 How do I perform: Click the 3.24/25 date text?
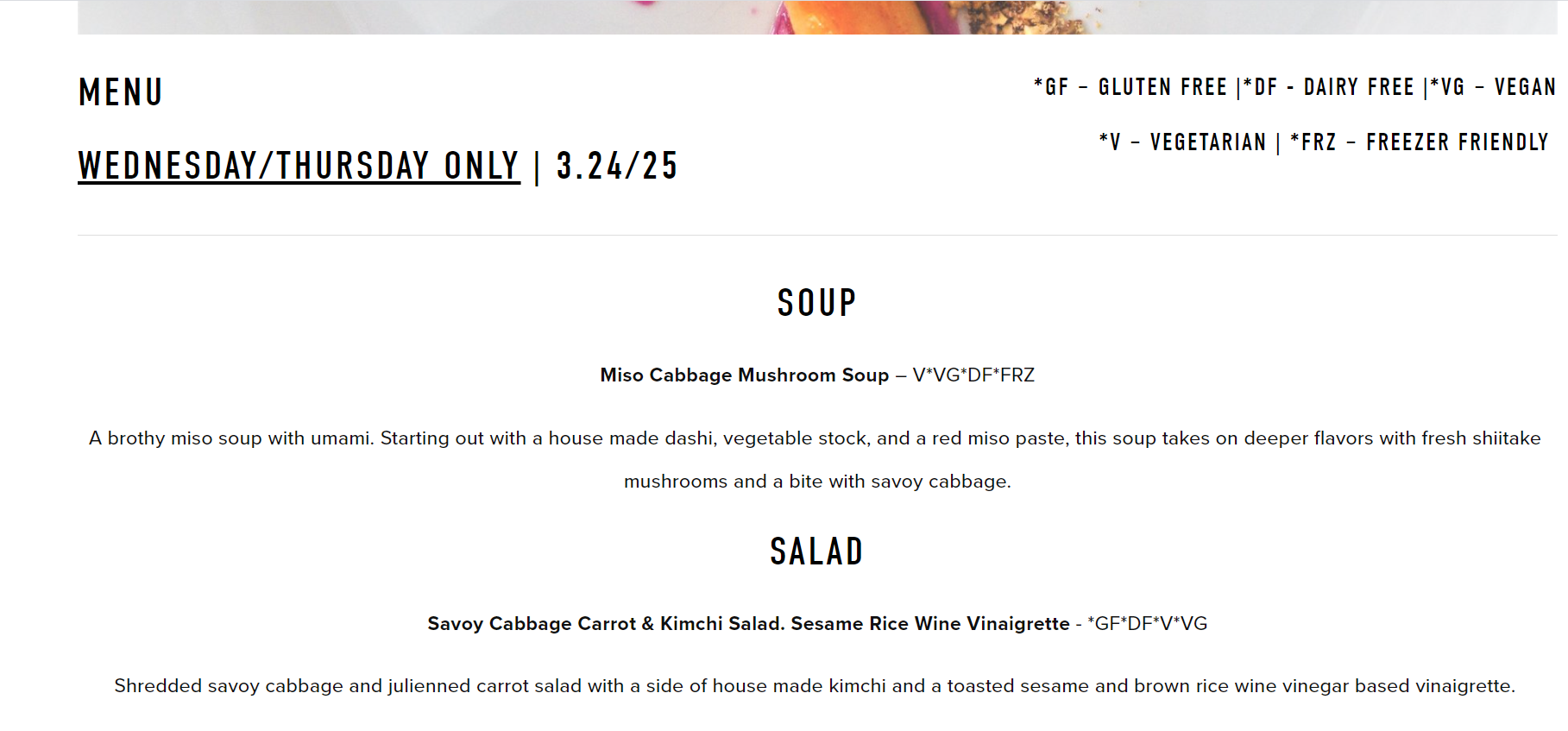click(617, 166)
